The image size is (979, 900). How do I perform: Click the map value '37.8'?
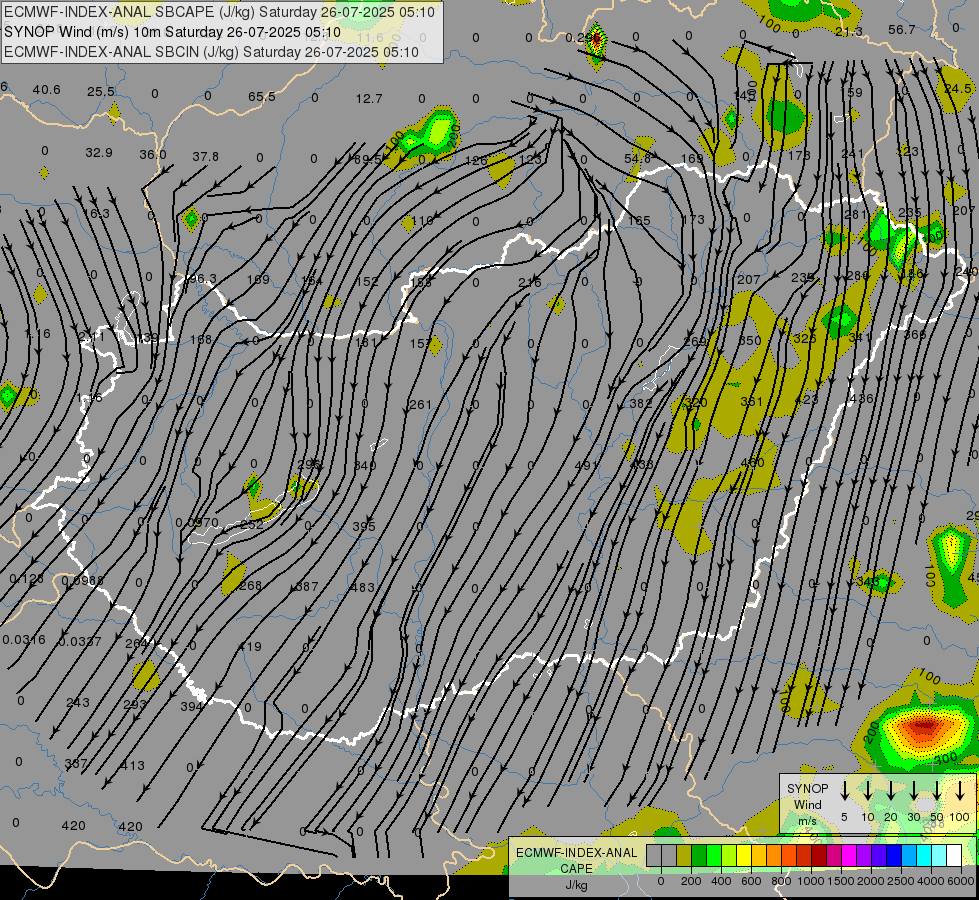(205, 156)
